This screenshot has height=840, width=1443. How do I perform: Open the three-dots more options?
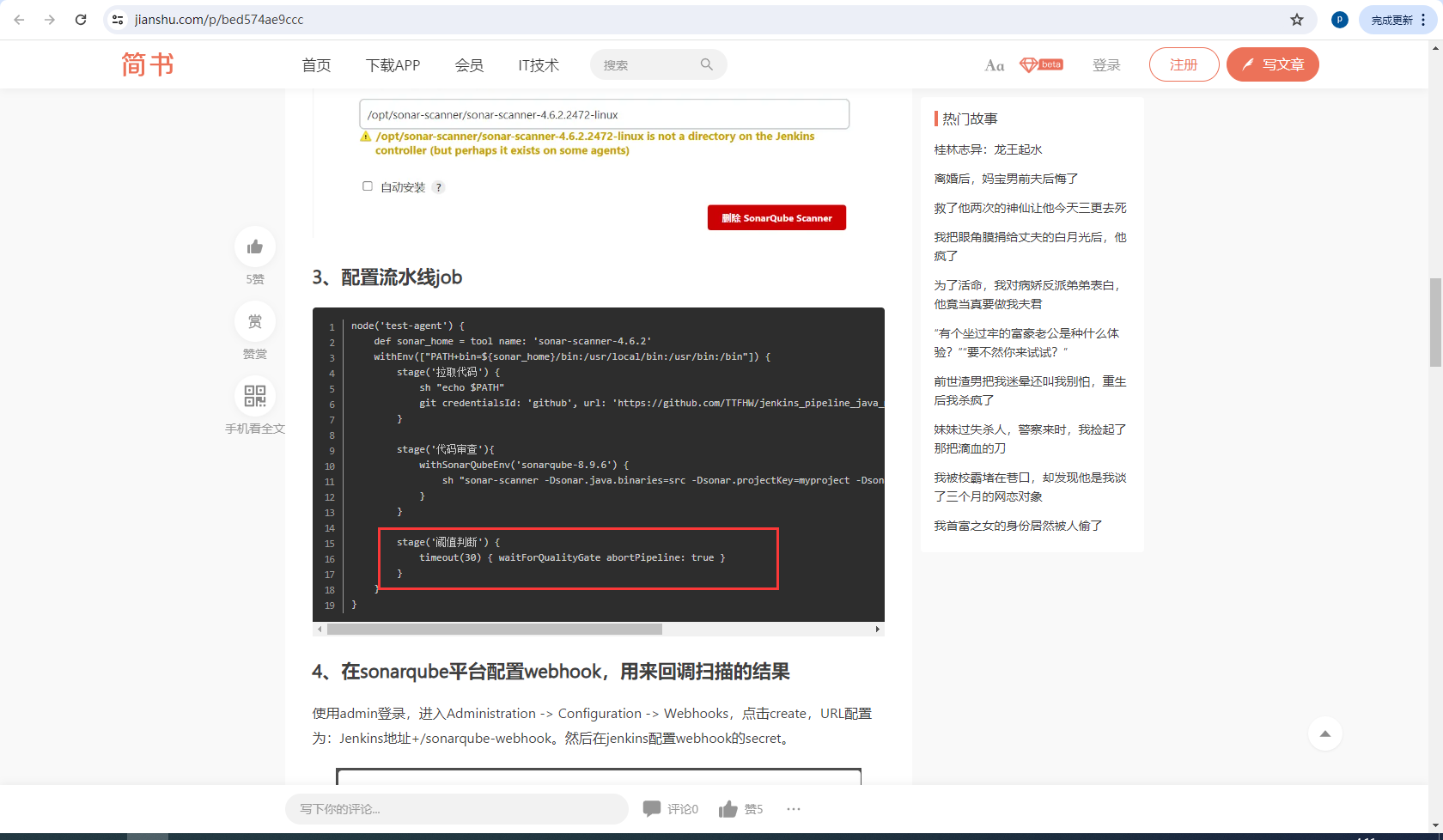pos(794,809)
